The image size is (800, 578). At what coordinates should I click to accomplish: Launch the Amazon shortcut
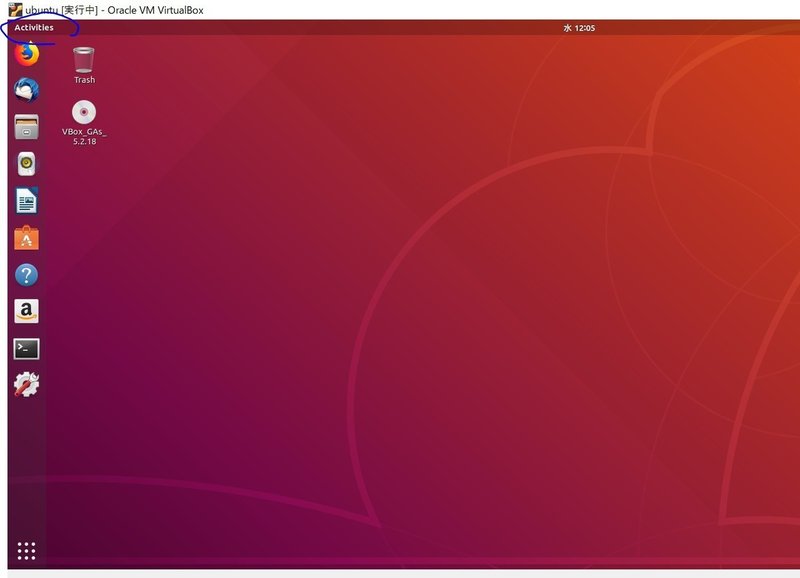pyautogui.click(x=27, y=311)
